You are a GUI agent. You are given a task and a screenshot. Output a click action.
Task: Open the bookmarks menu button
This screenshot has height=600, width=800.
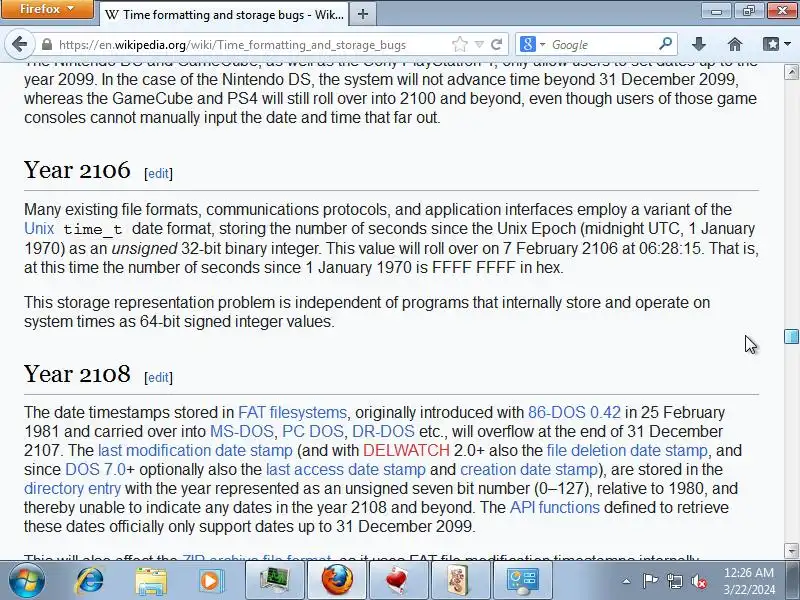[x=777, y=44]
